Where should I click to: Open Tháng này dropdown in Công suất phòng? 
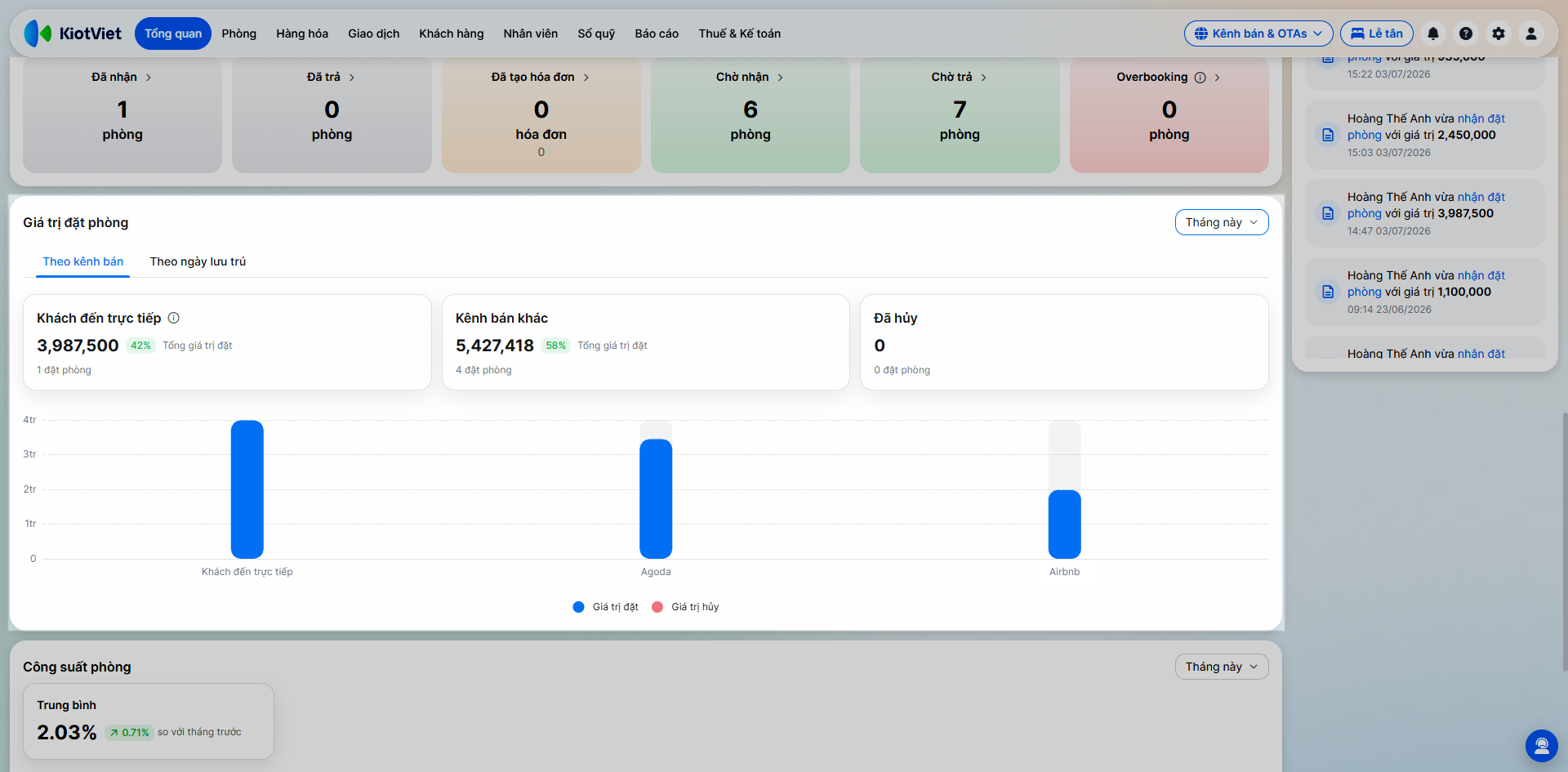click(x=1222, y=667)
